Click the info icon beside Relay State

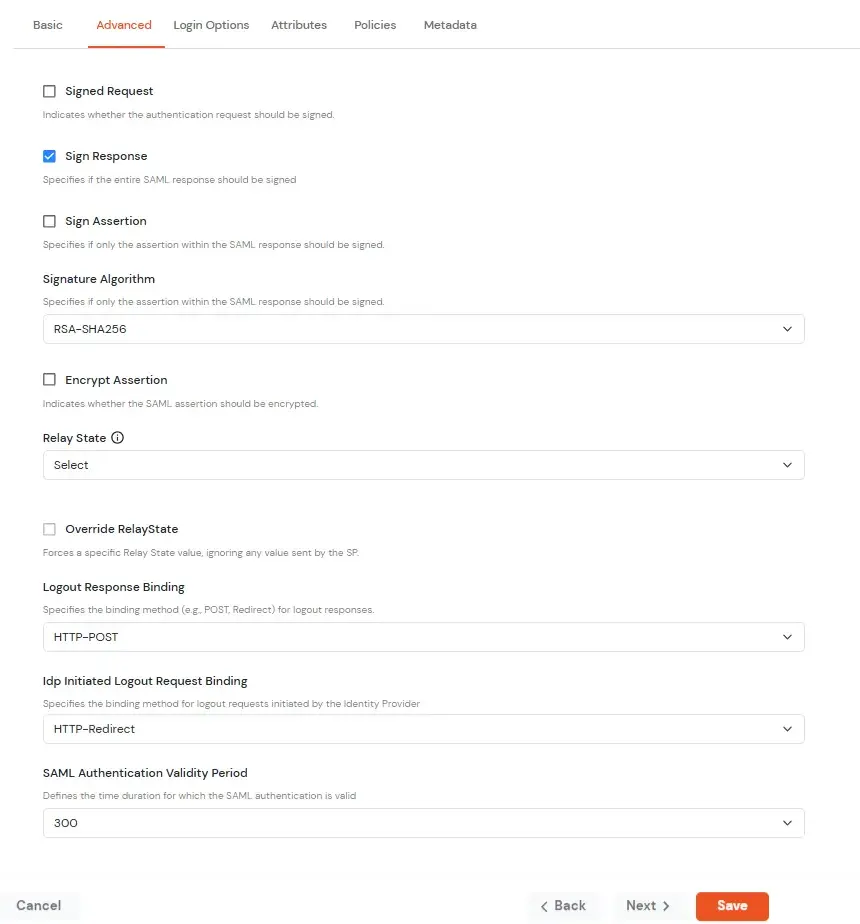point(118,437)
